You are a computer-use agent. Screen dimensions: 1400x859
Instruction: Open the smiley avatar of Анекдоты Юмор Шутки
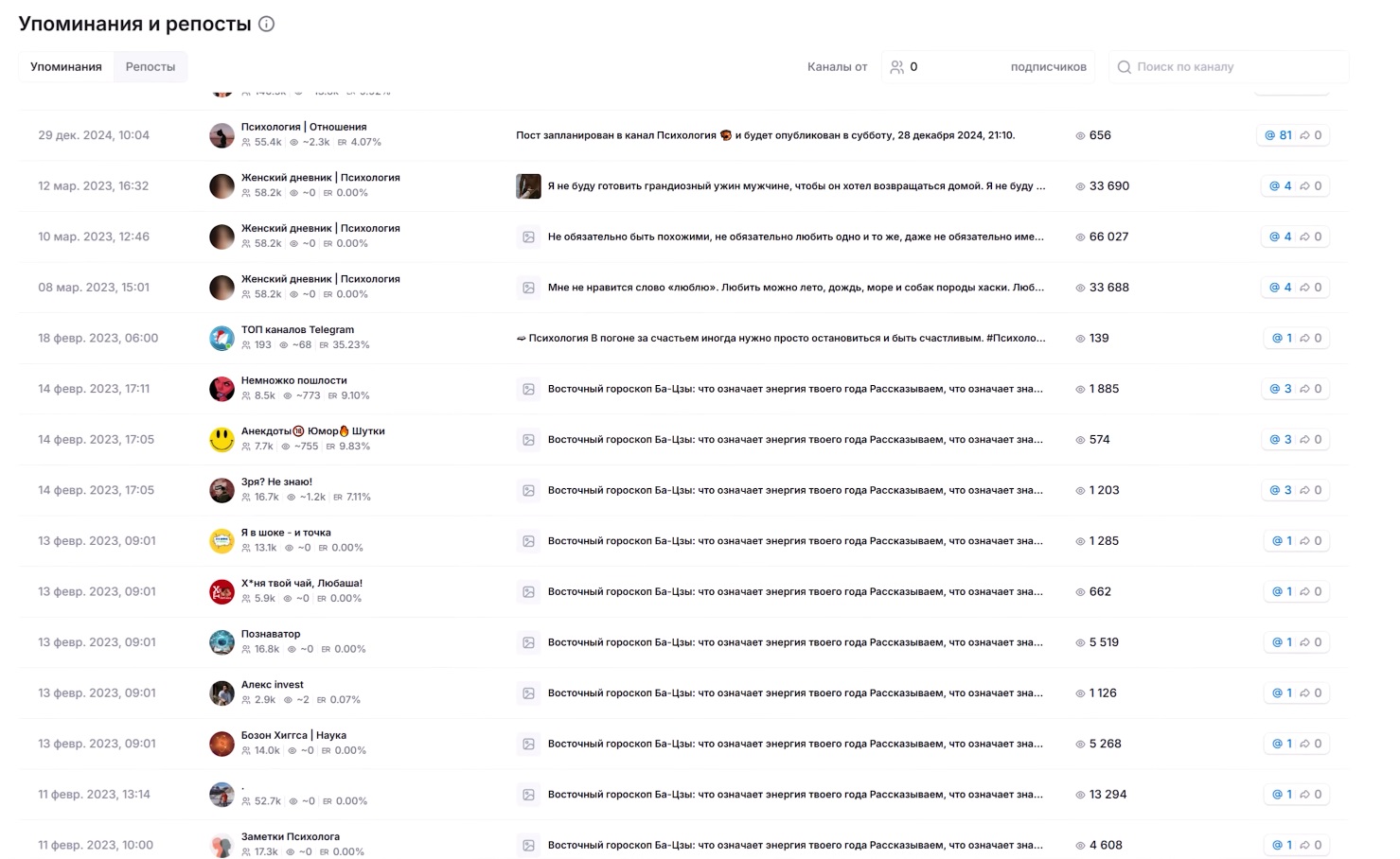coord(222,440)
